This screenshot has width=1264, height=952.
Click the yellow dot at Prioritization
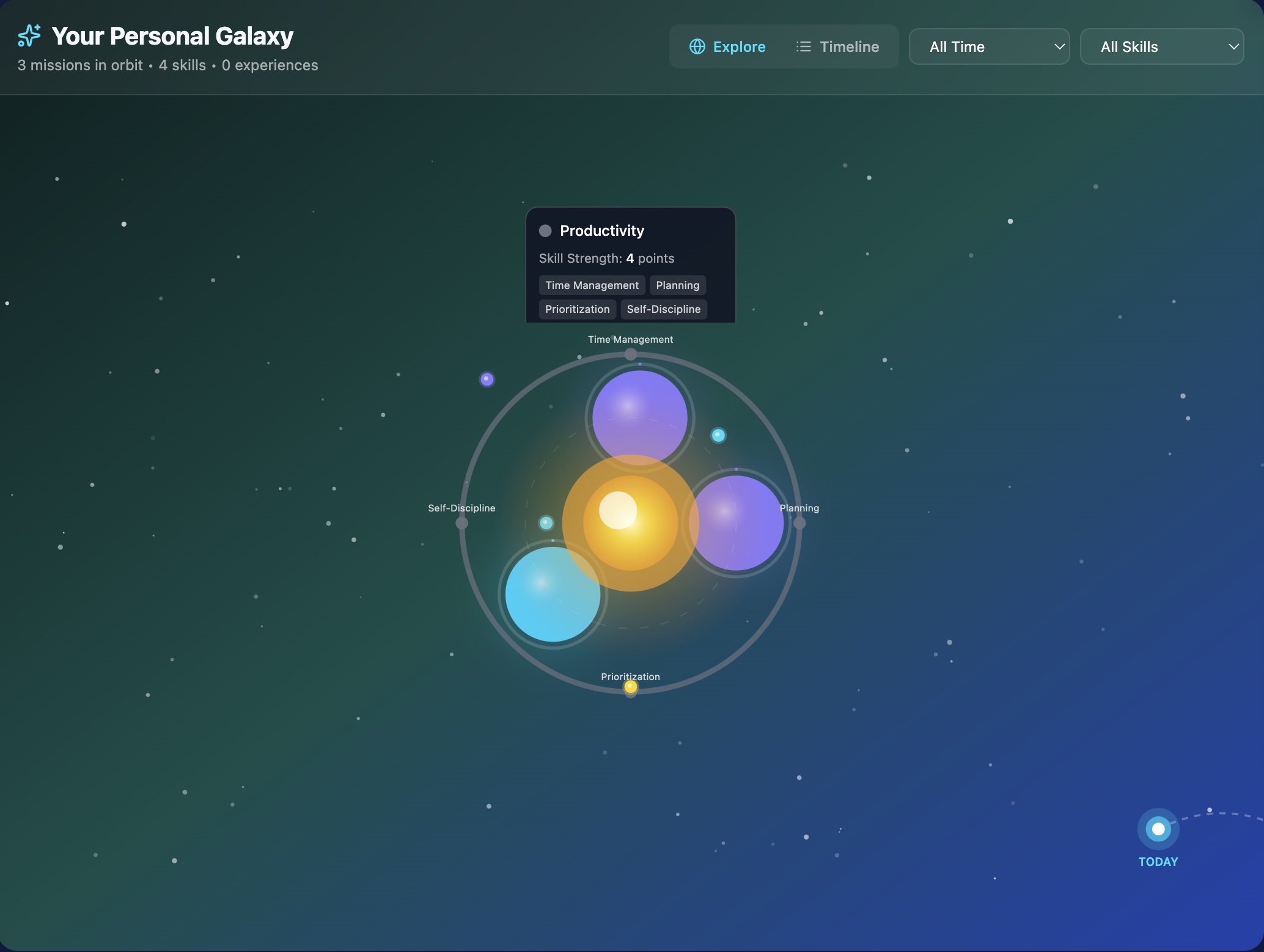[x=630, y=687]
